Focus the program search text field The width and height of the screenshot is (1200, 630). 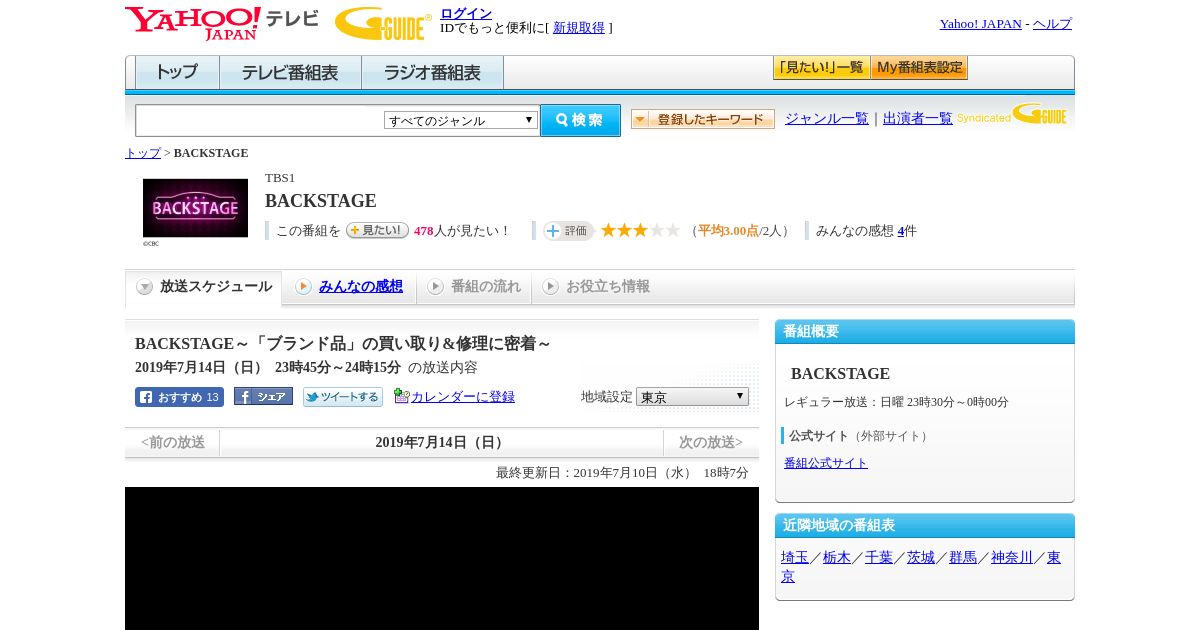259,121
